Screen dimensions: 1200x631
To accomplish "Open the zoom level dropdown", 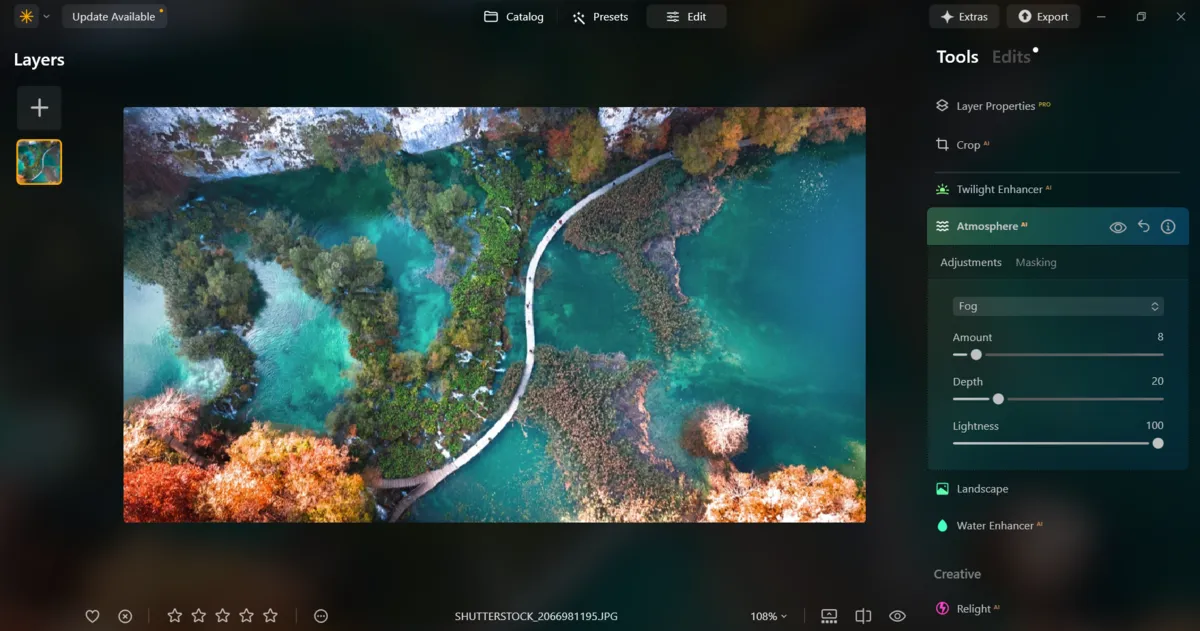I will tap(768, 616).
